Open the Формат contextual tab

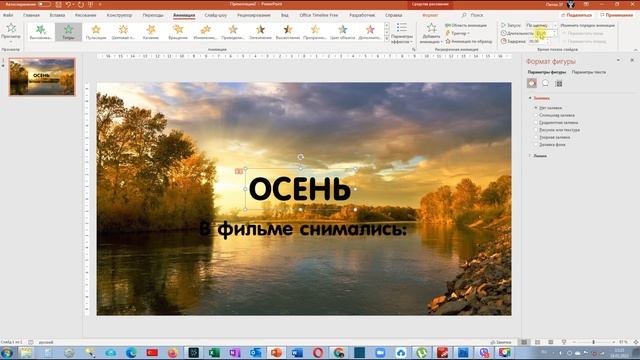click(x=430, y=15)
